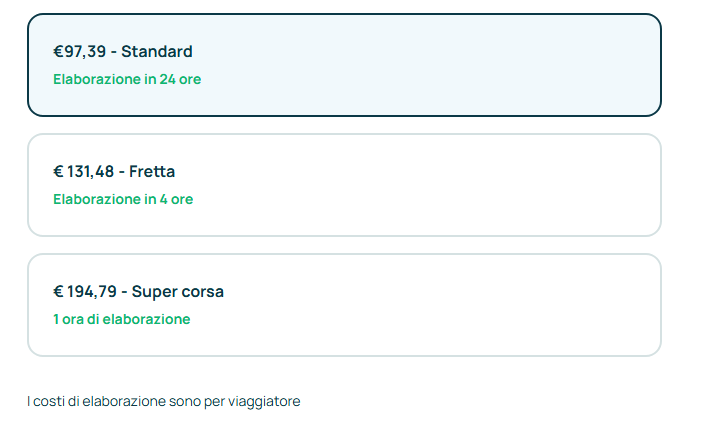Viewport: 715px width, 446px height.
Task: Click the word "Fretta" in second option
Action: (152, 172)
